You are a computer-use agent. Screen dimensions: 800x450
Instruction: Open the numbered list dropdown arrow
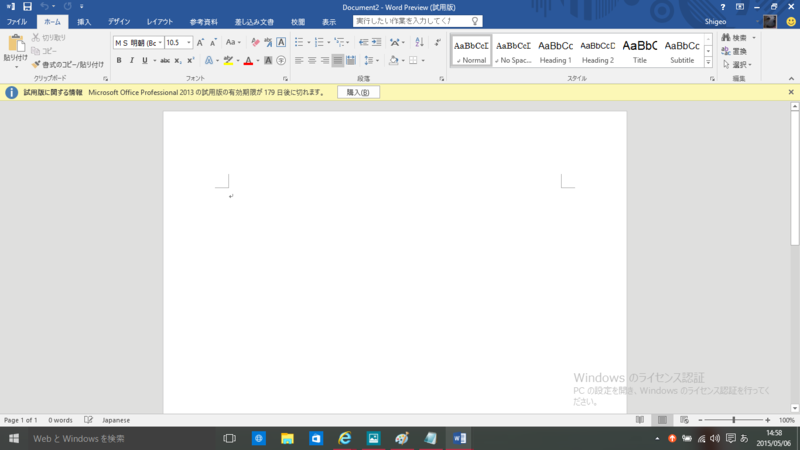click(x=329, y=43)
